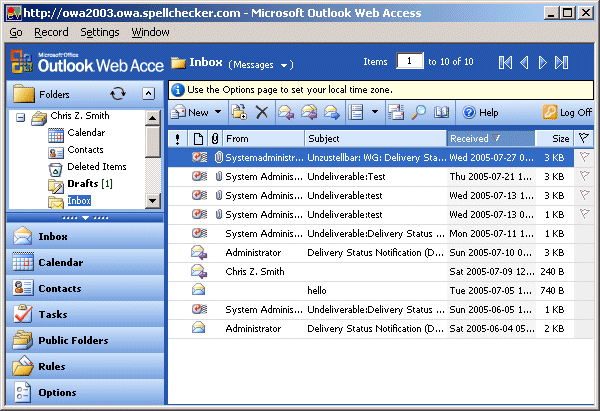This screenshot has height=411, width=600.
Task: Click the Move/Copy to folder icon
Action: click(239, 113)
